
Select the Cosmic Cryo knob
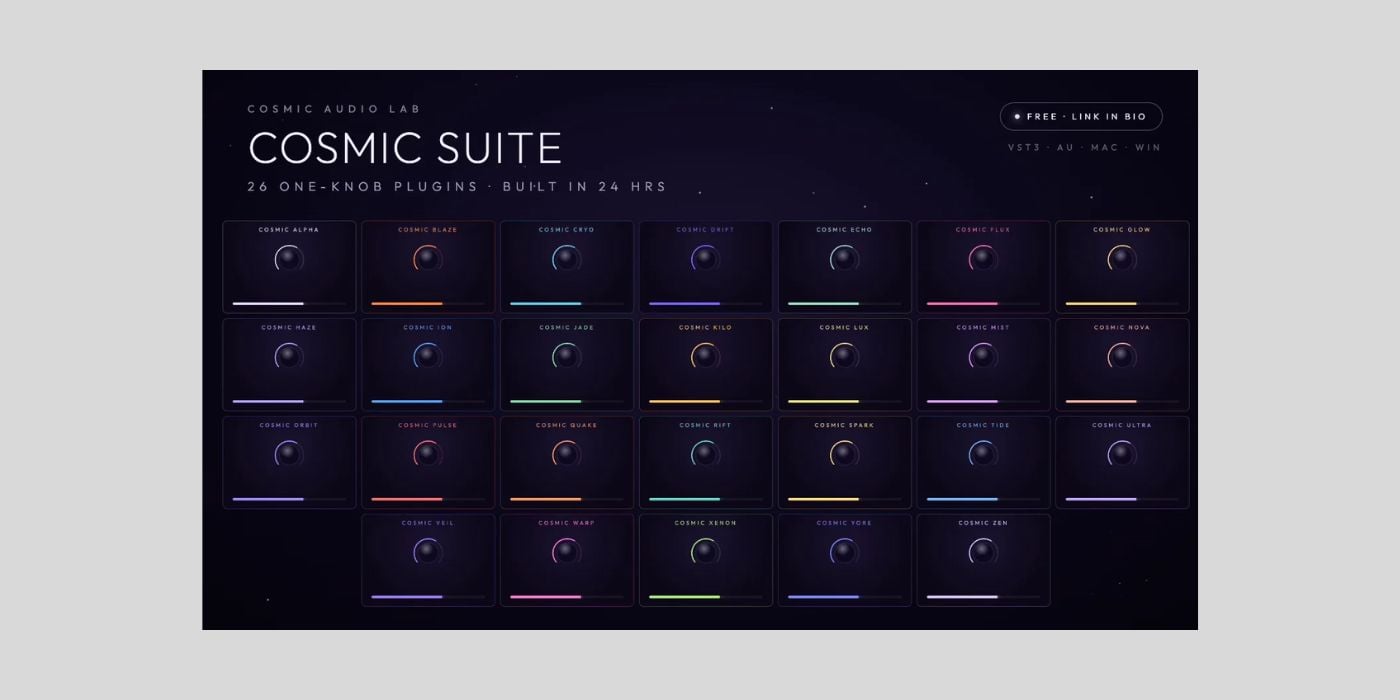(567, 259)
